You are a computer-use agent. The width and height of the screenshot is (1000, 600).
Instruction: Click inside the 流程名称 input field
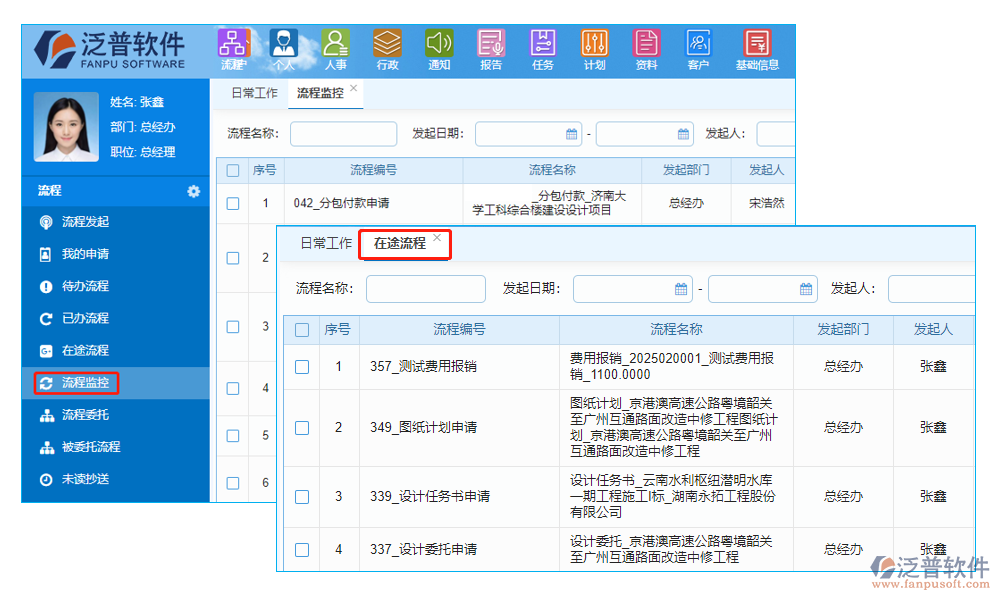343,133
